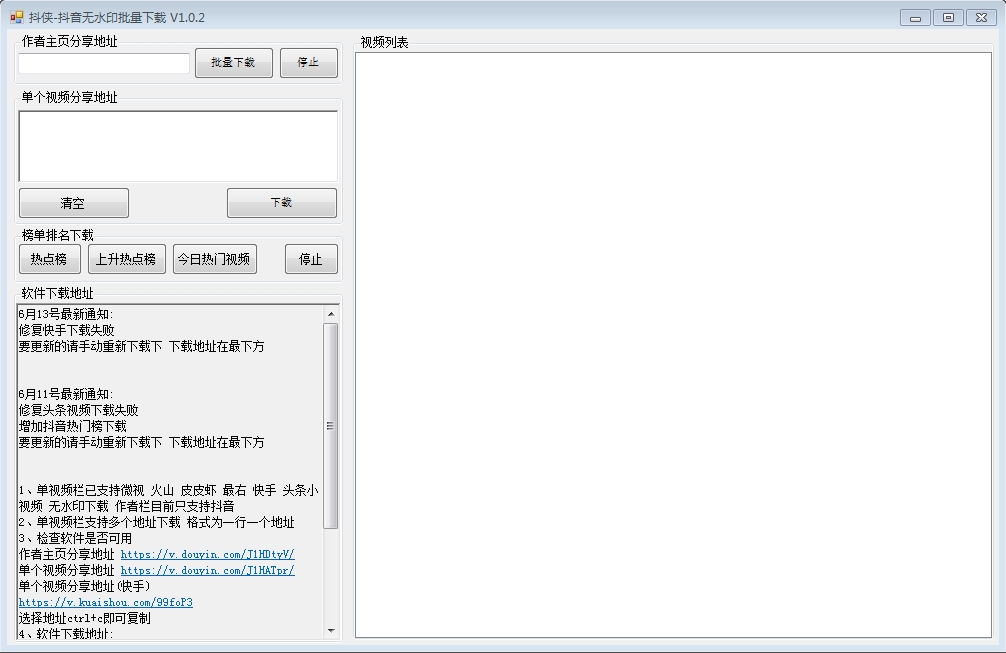Follow the v.kuaishou.com/99foP3 link

click(x=105, y=602)
